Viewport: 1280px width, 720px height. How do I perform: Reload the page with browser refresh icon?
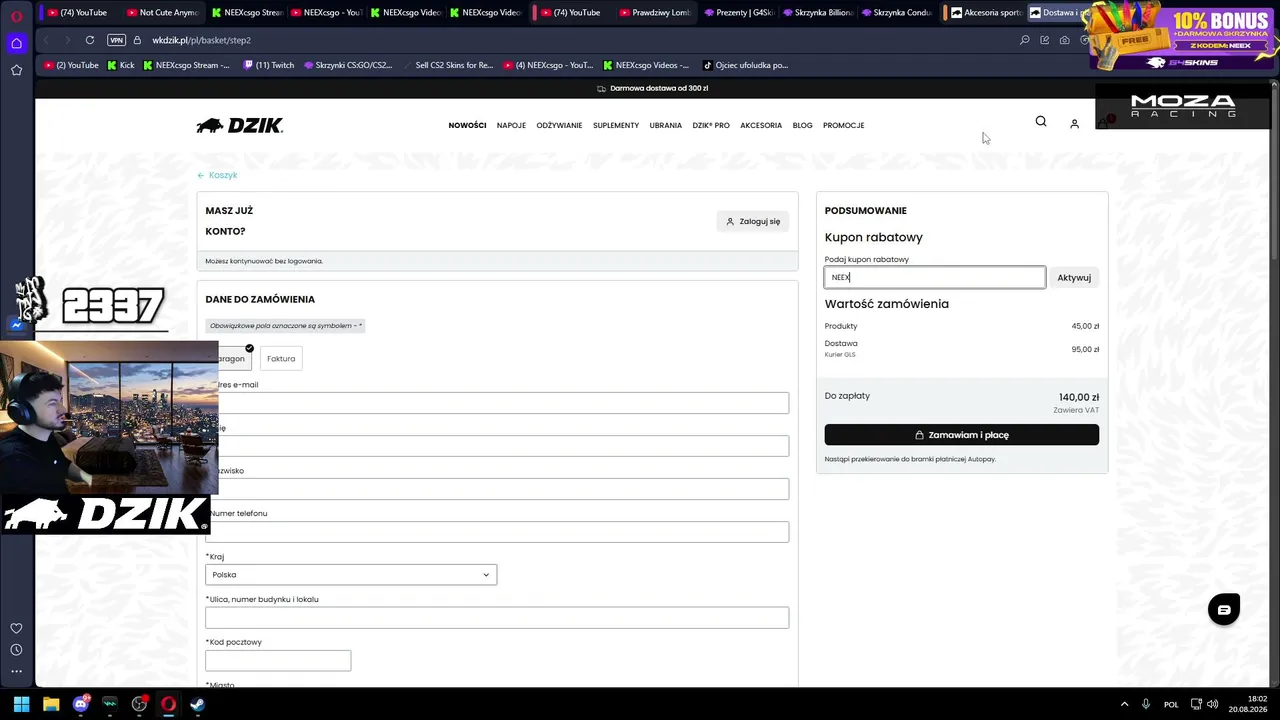[x=90, y=40]
